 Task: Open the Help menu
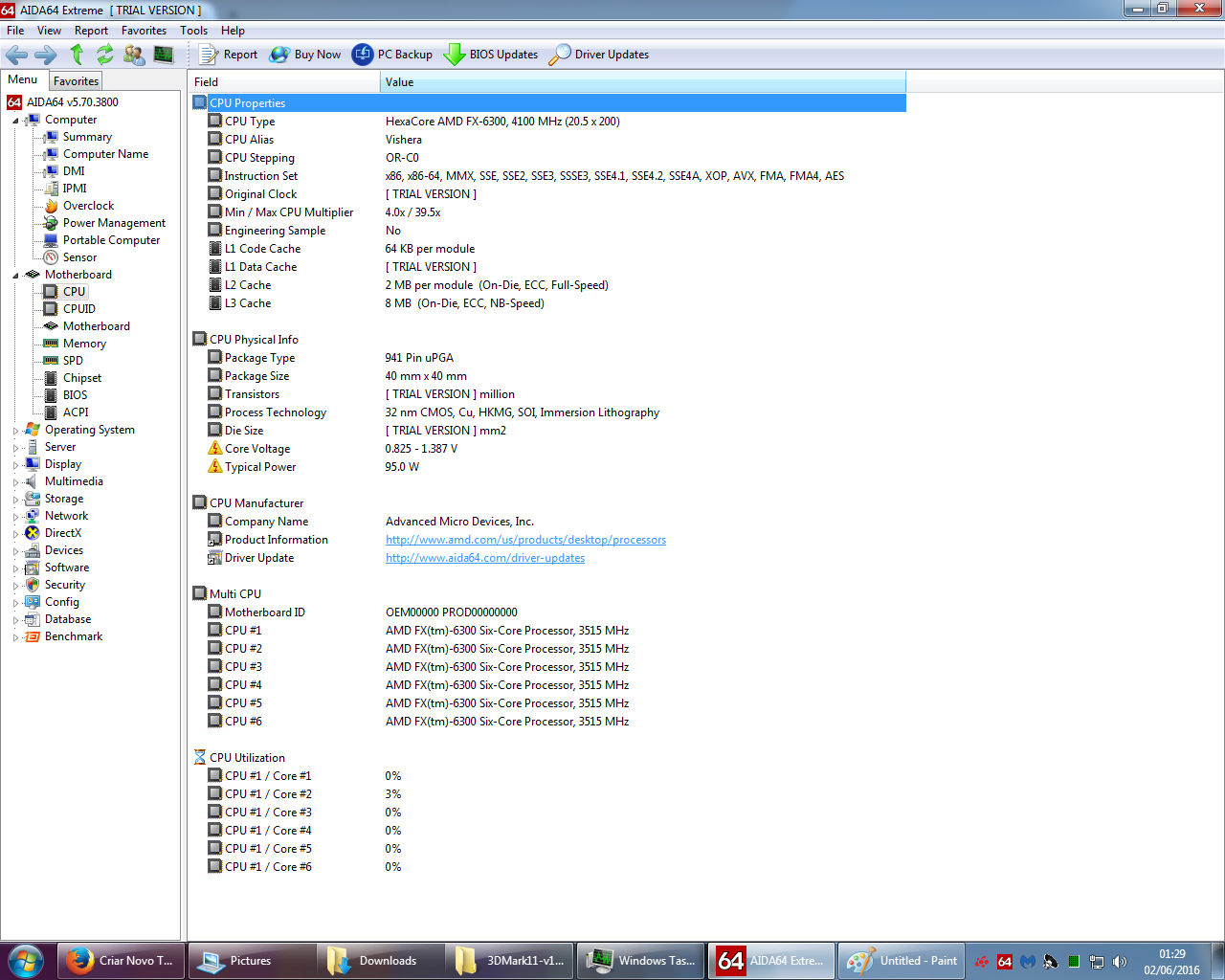pyautogui.click(x=233, y=31)
